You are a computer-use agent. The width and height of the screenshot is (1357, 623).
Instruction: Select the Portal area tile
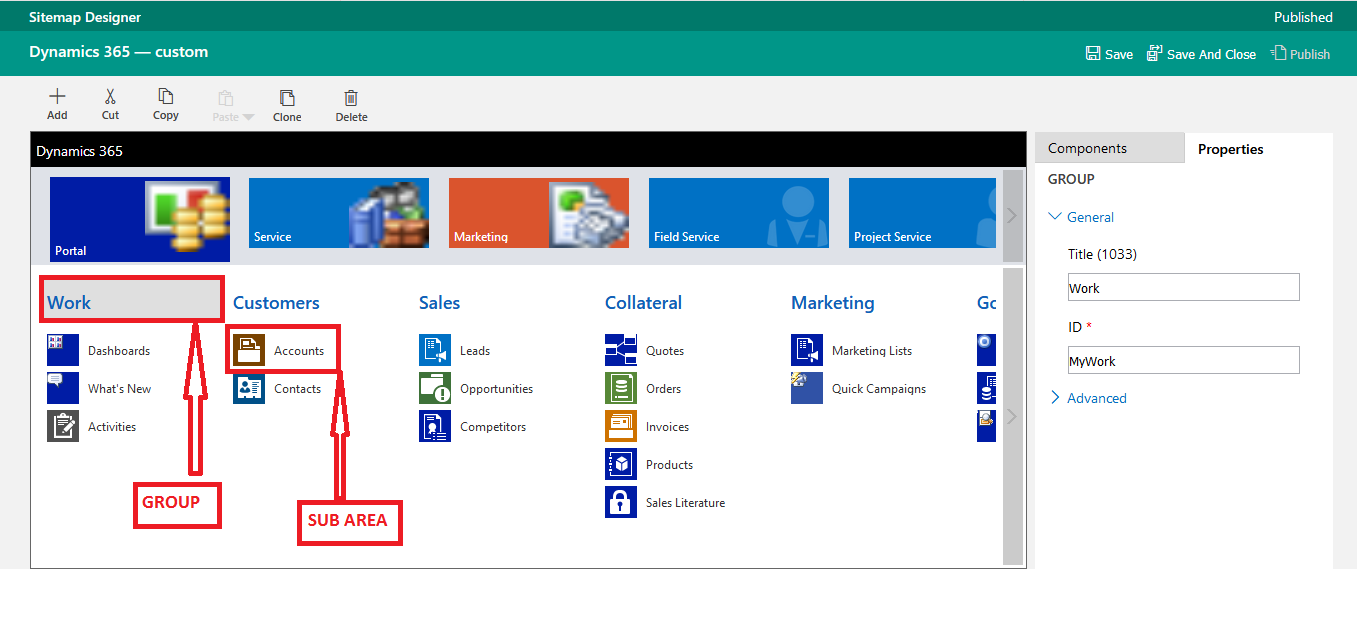140,220
